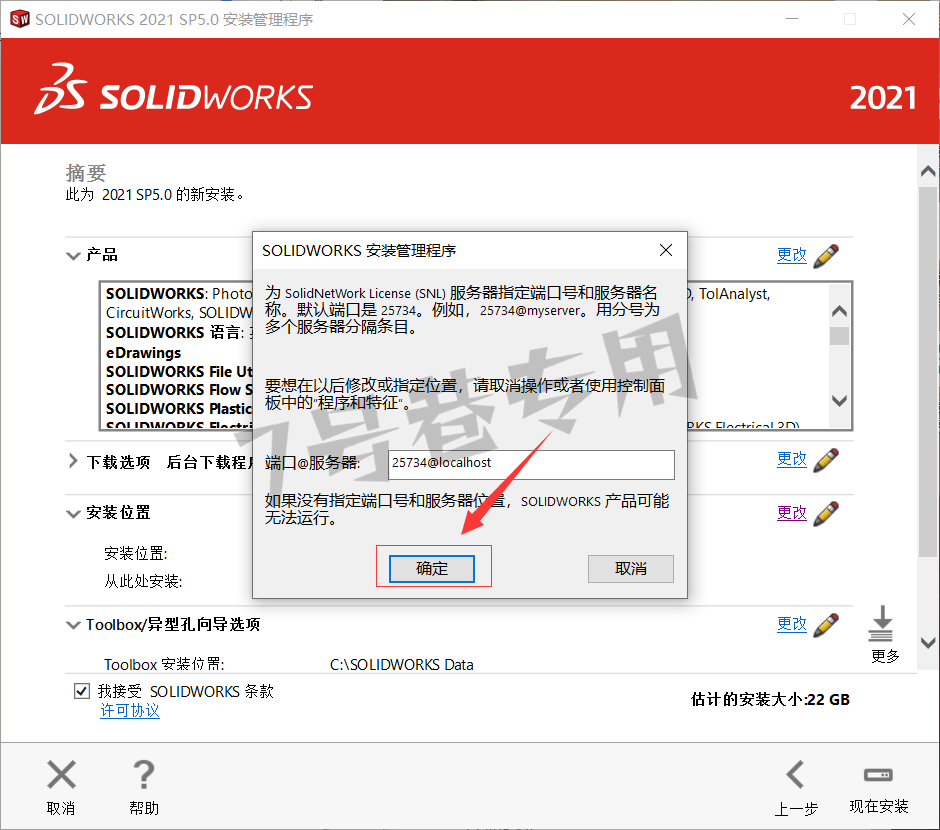The height and width of the screenshot is (830, 940).
Task: Click the 3DS SOLIDWORKS logo in the banner
Action: pos(174,90)
